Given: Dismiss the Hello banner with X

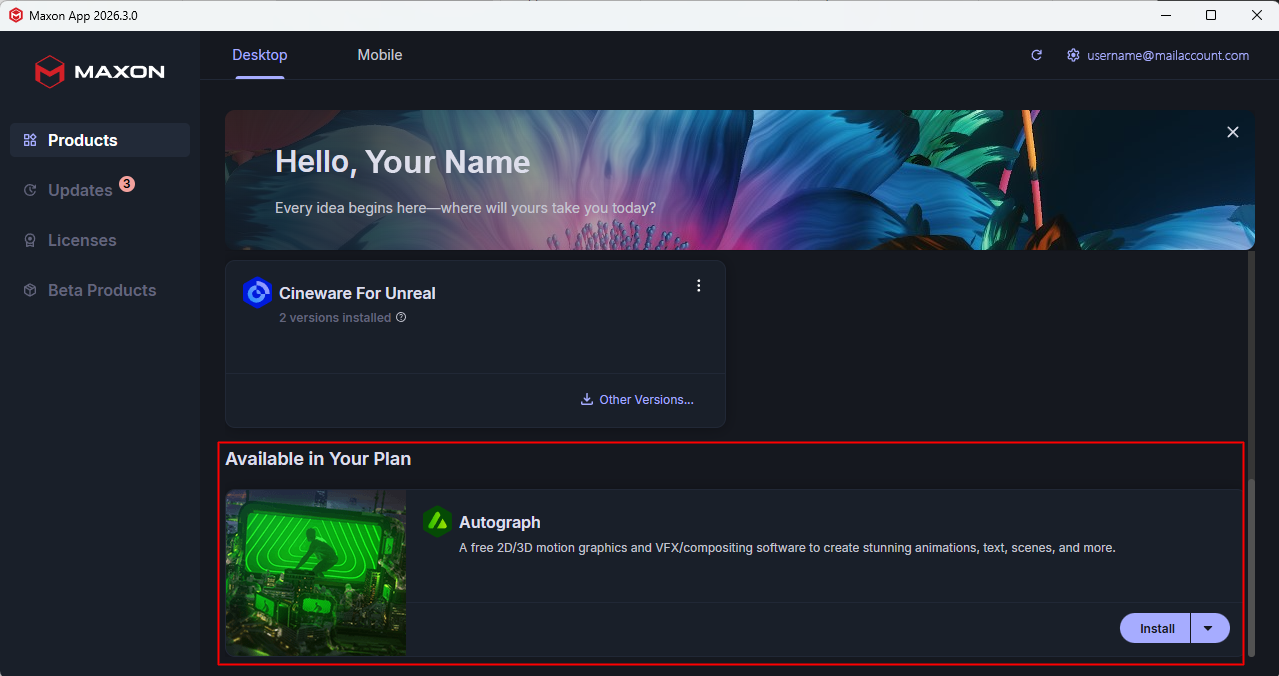Looking at the screenshot, I should 1233,132.
